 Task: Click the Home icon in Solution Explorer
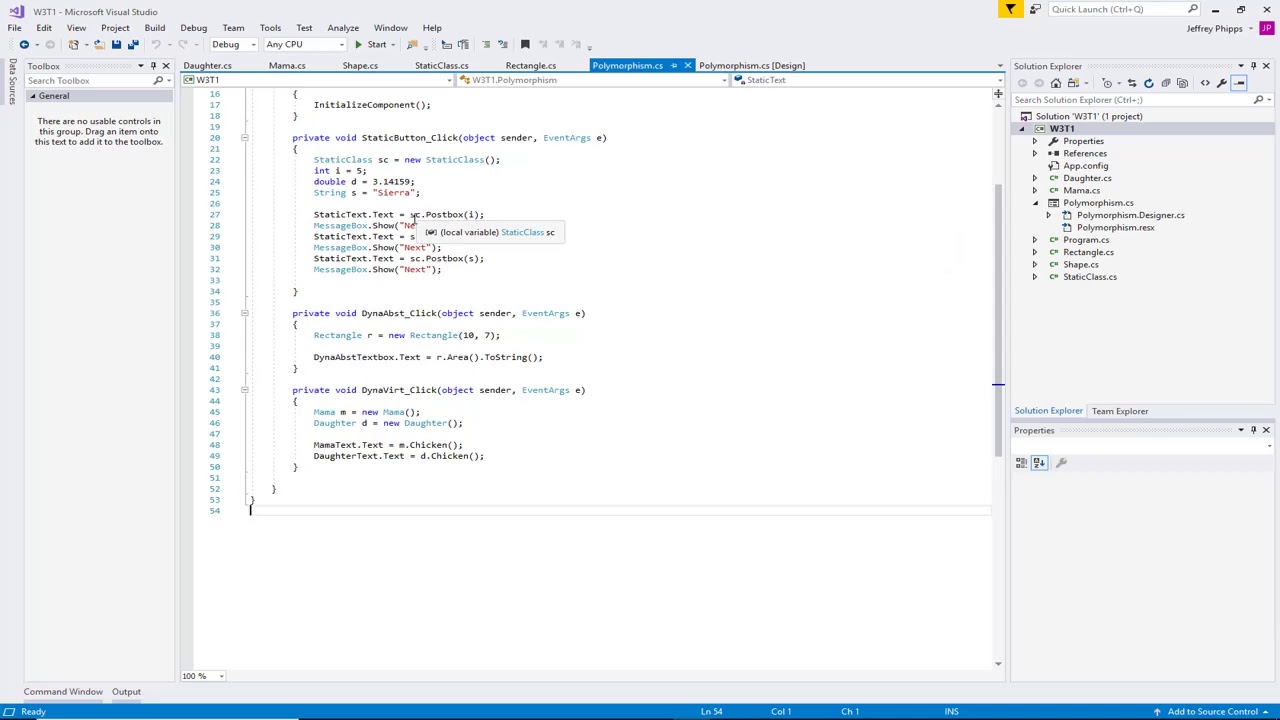[x=1056, y=83]
